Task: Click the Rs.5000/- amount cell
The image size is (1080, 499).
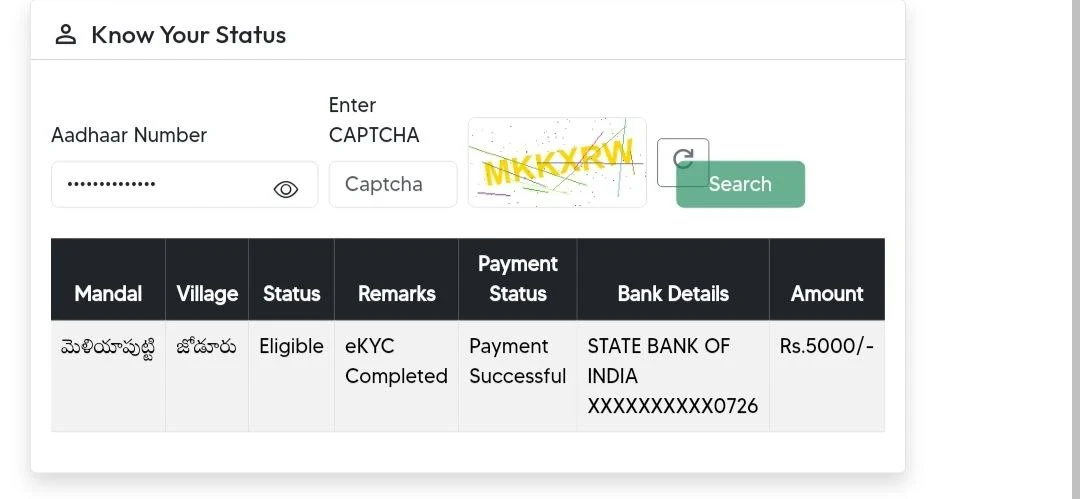Action: [826, 346]
